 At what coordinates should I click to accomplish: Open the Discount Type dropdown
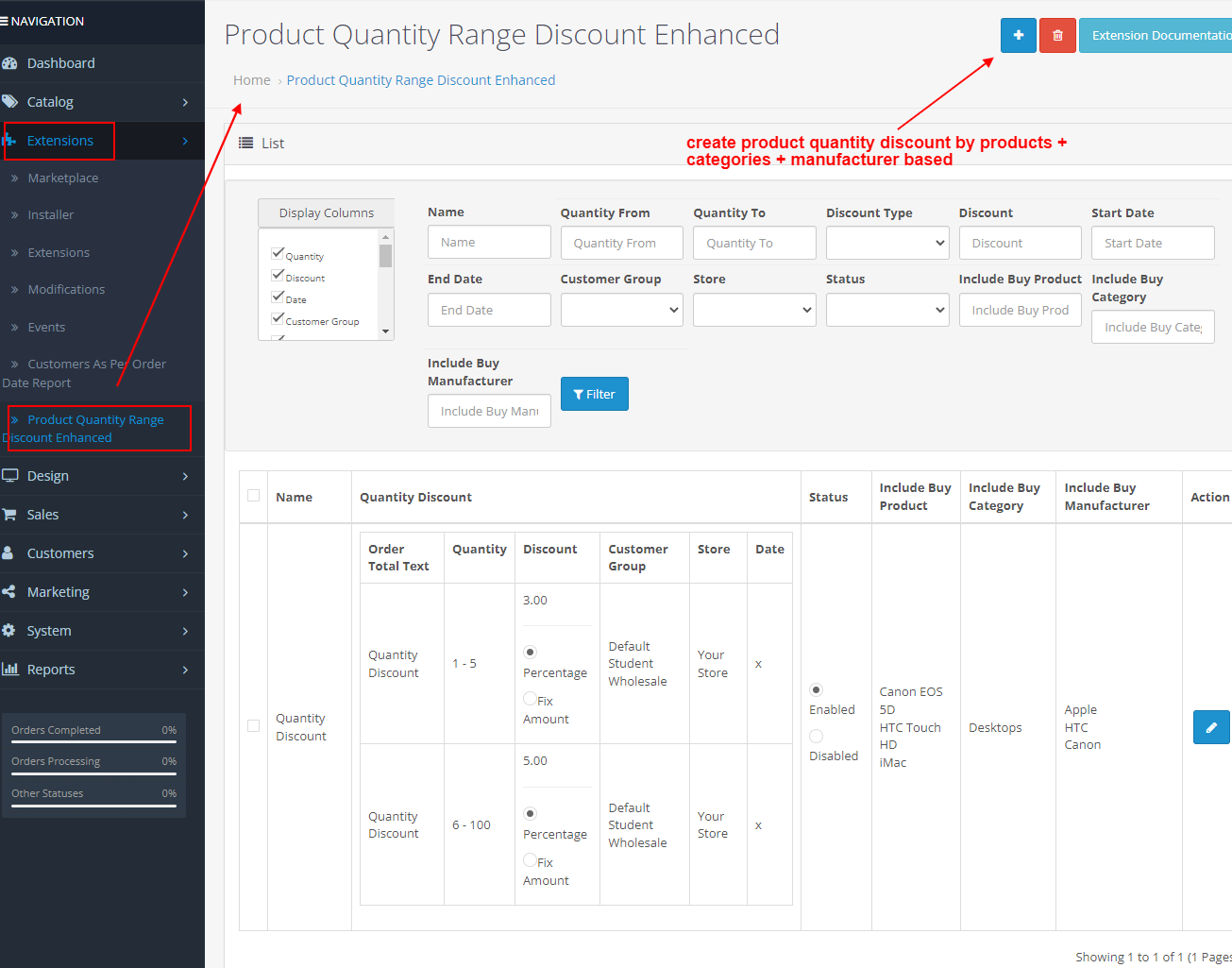(x=886, y=243)
